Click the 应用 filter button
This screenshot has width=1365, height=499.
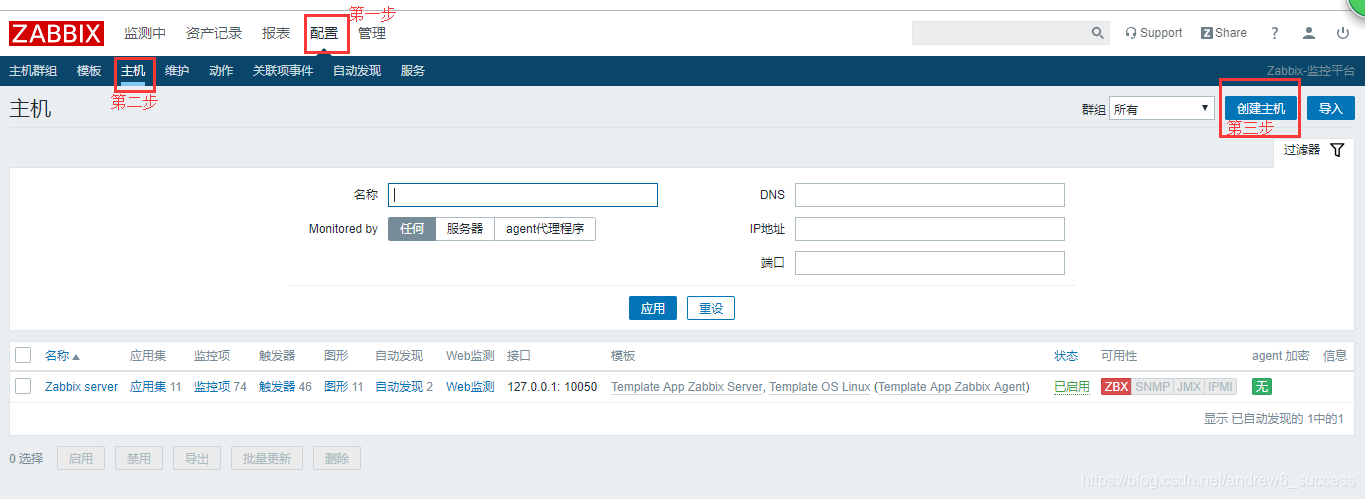click(653, 308)
